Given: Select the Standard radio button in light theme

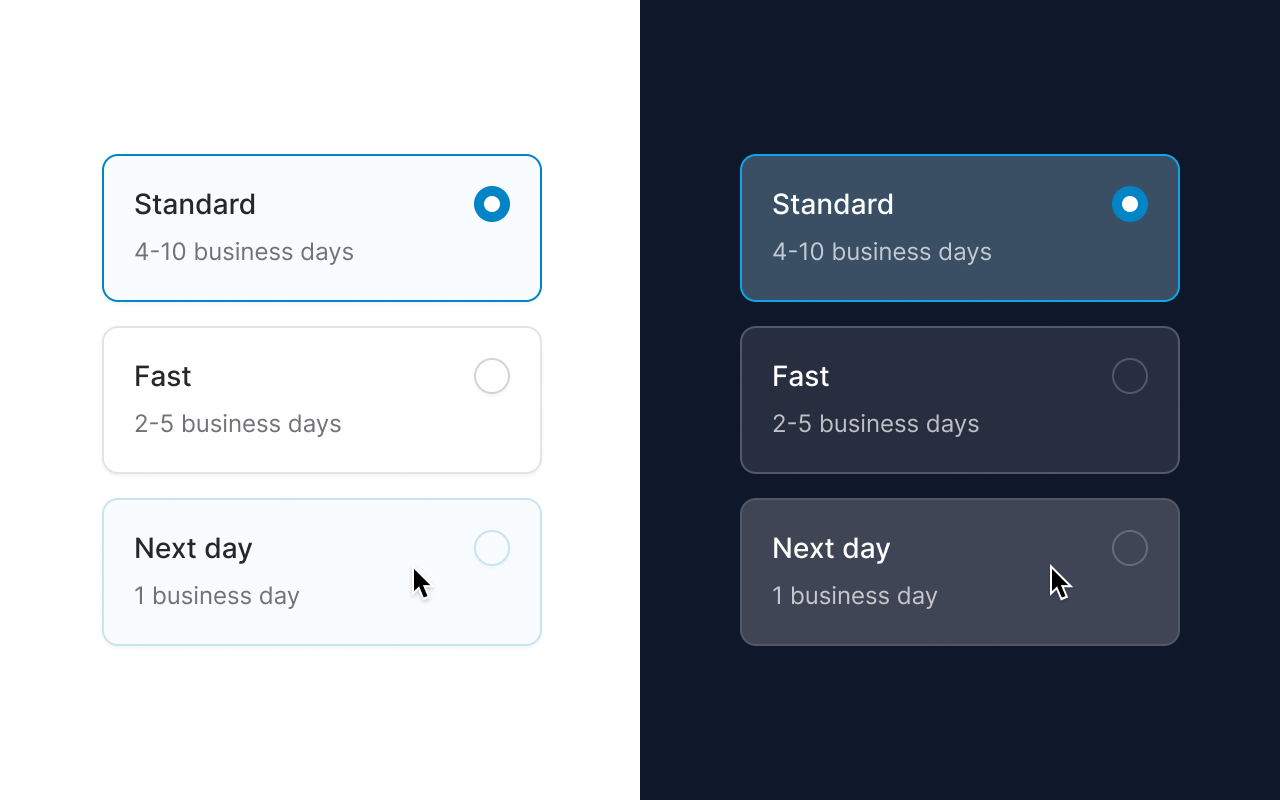Looking at the screenshot, I should pos(492,204).
